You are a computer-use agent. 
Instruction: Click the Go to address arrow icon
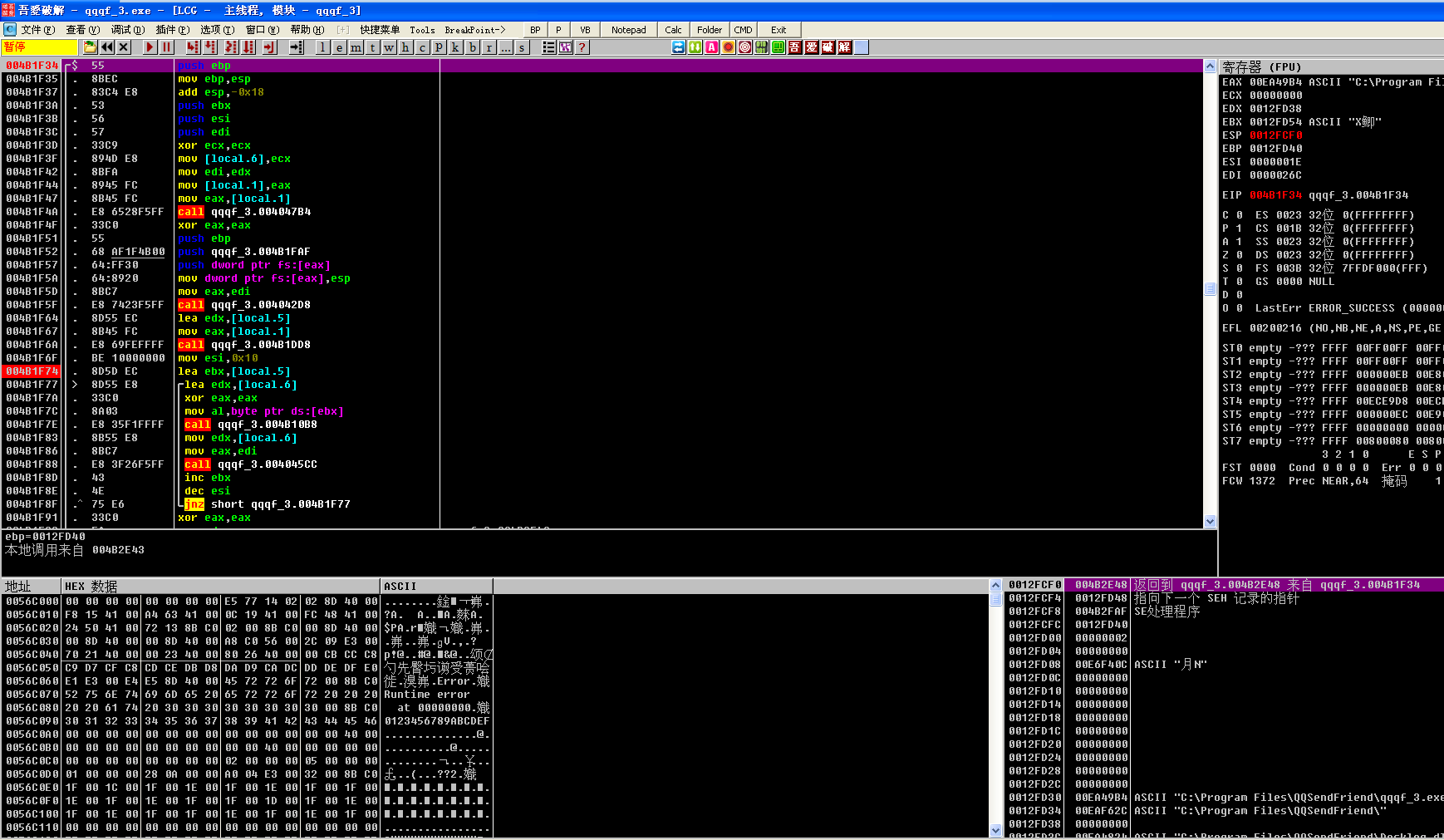coord(296,47)
